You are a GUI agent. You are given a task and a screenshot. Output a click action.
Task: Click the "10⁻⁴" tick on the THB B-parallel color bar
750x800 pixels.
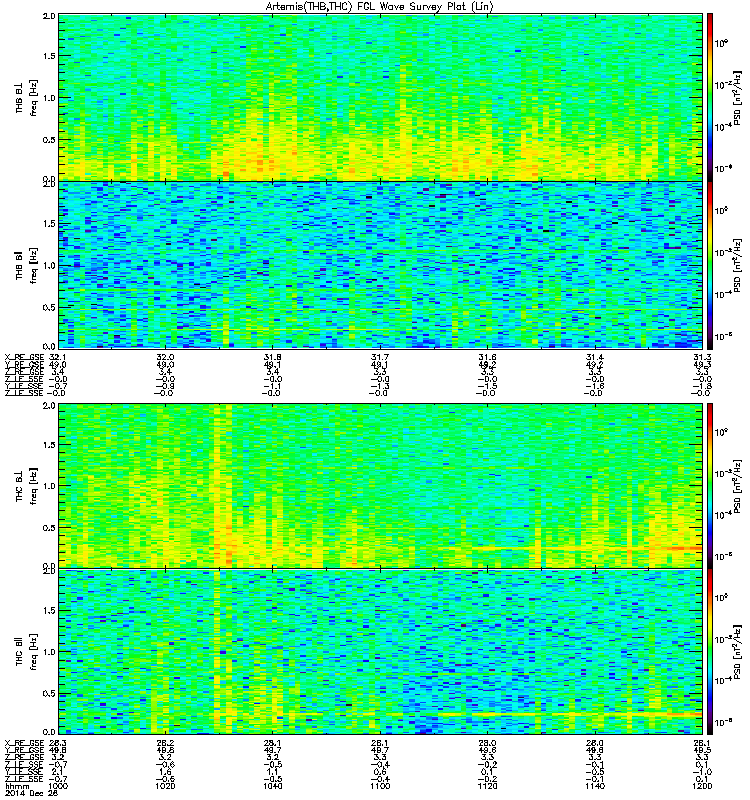point(723,294)
